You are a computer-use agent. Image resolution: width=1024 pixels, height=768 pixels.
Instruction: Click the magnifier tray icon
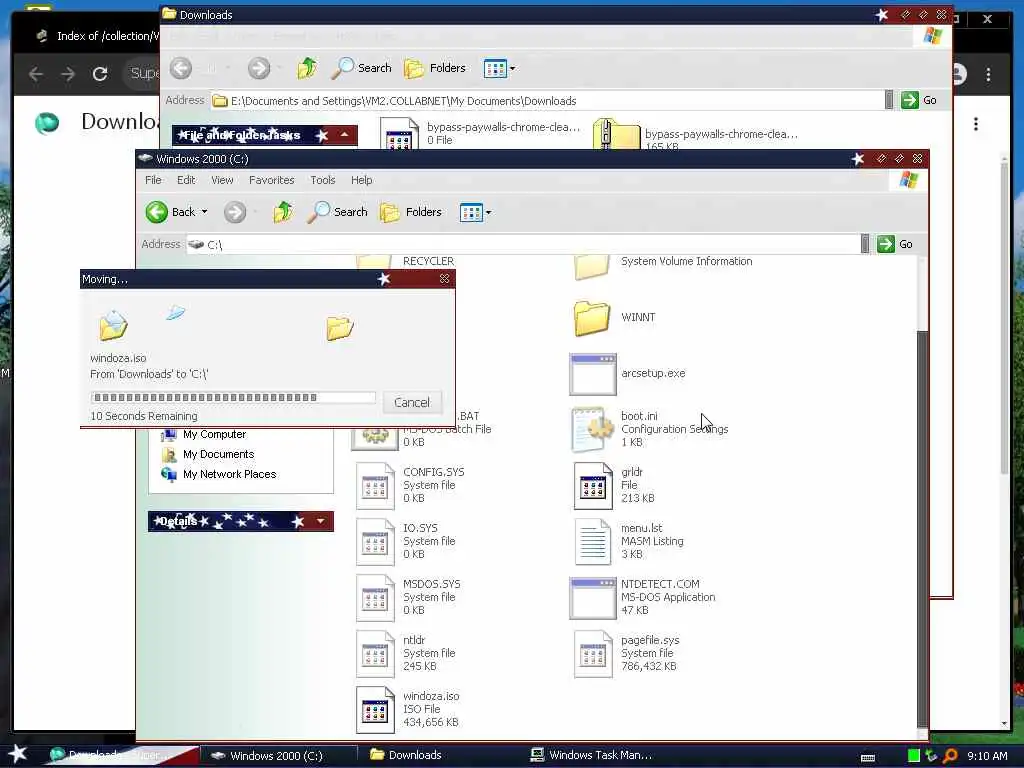coord(951,756)
